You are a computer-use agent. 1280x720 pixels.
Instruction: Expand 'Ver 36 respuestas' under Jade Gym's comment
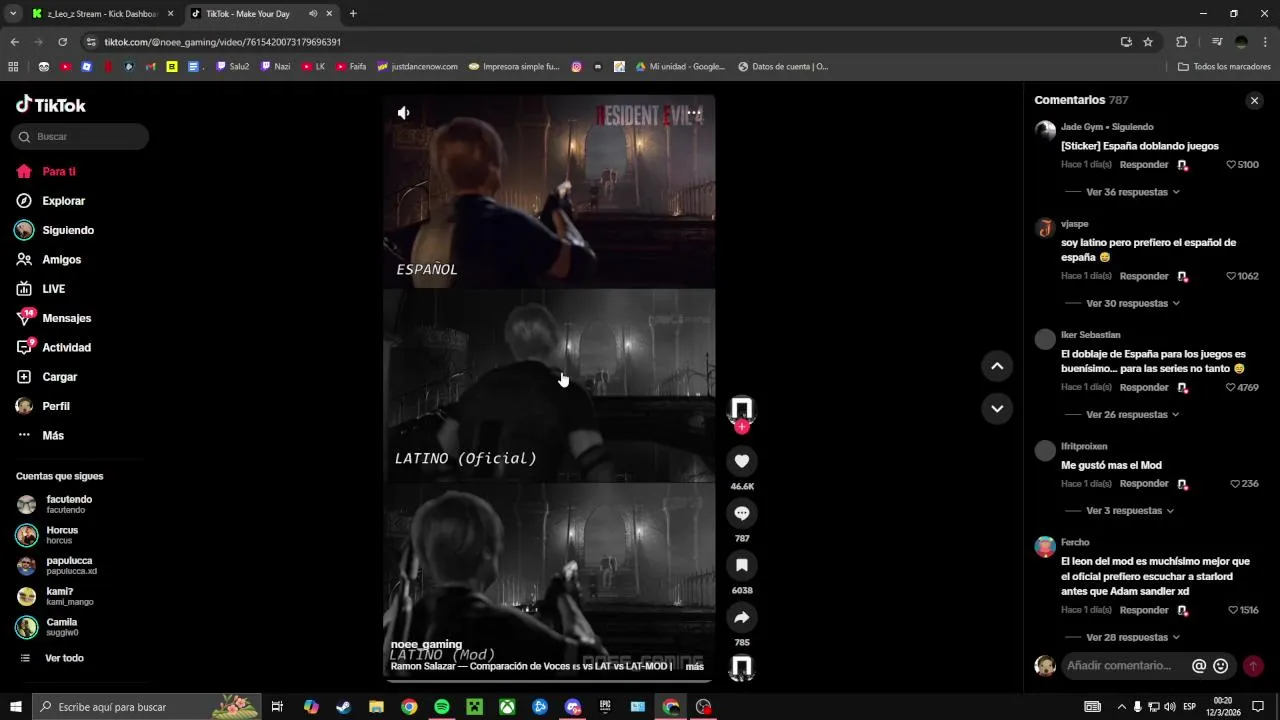[1133, 192]
